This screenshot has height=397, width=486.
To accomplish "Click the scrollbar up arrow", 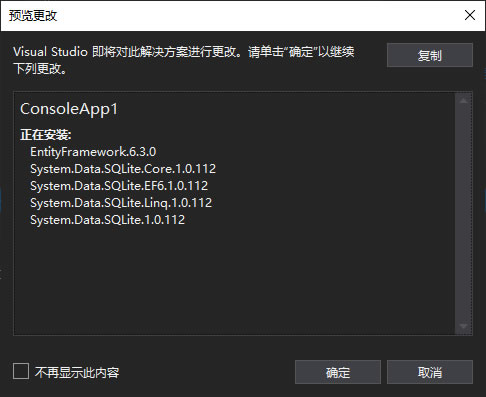I will point(463,100).
